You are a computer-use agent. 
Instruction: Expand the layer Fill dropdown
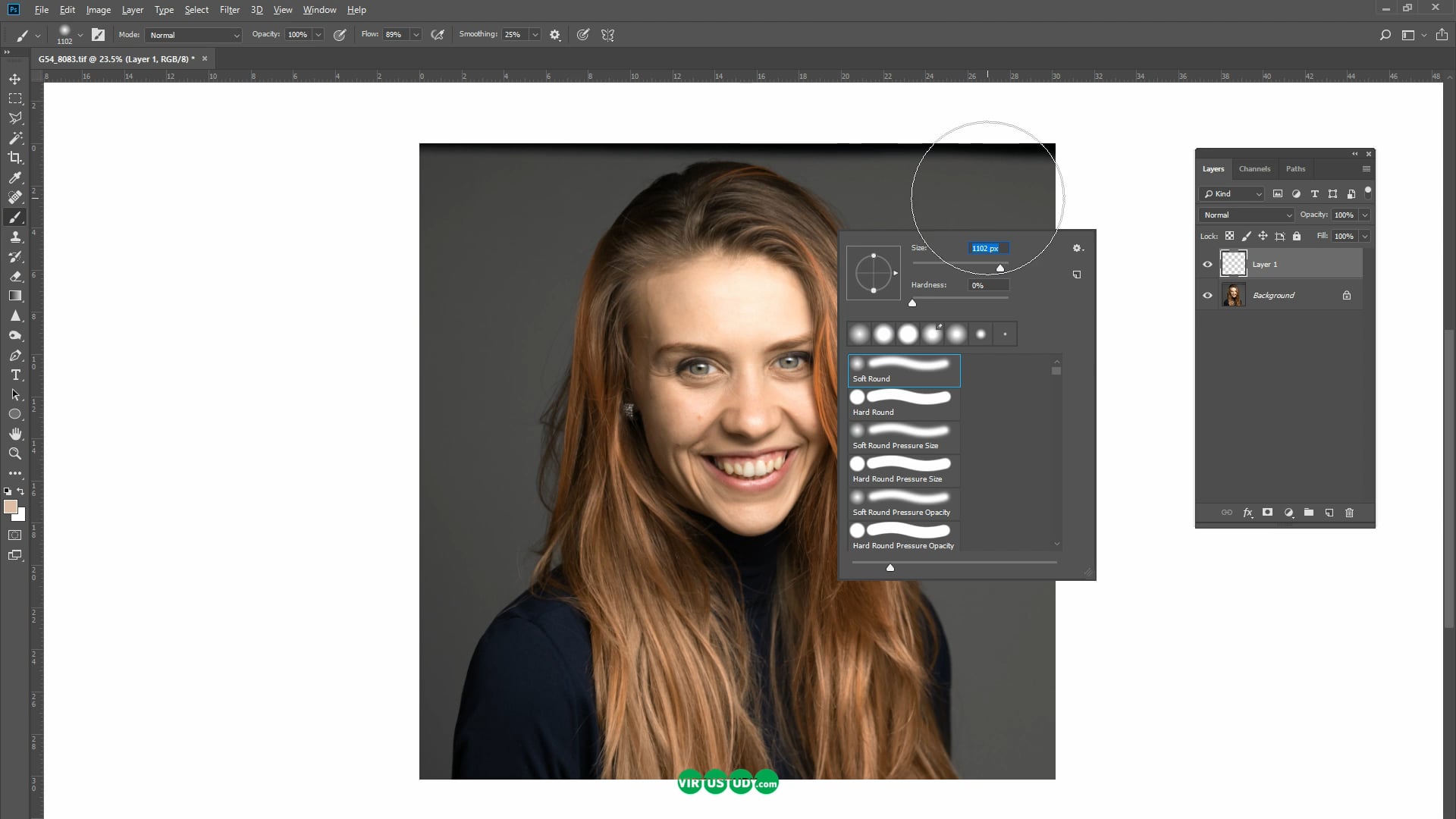pos(1365,237)
